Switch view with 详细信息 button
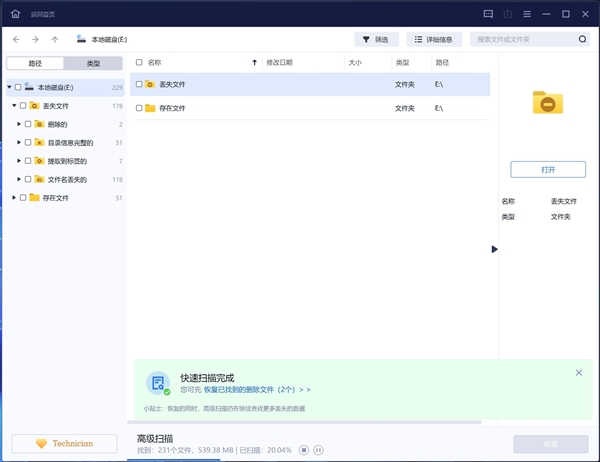Viewport: 600px width, 462px height. pos(434,39)
